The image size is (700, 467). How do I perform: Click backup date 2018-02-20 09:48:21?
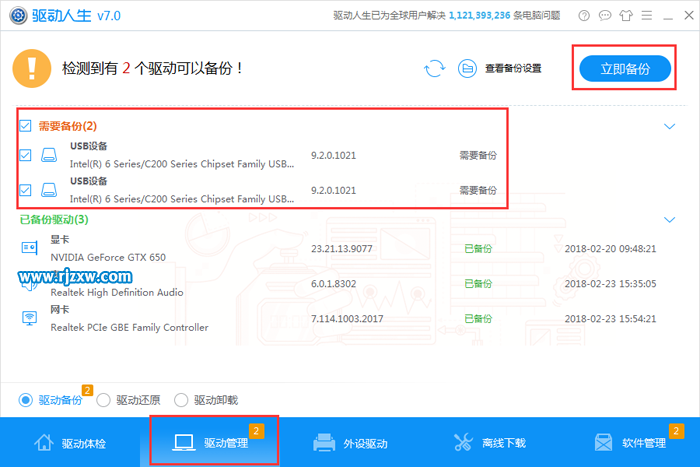(x=610, y=249)
